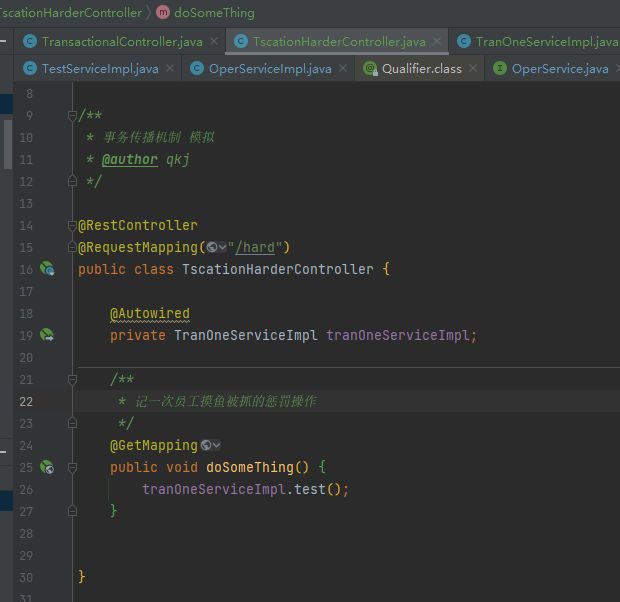Click Spring bean gutter icon on line 16
This screenshot has width=620, height=602.
pos(47,269)
